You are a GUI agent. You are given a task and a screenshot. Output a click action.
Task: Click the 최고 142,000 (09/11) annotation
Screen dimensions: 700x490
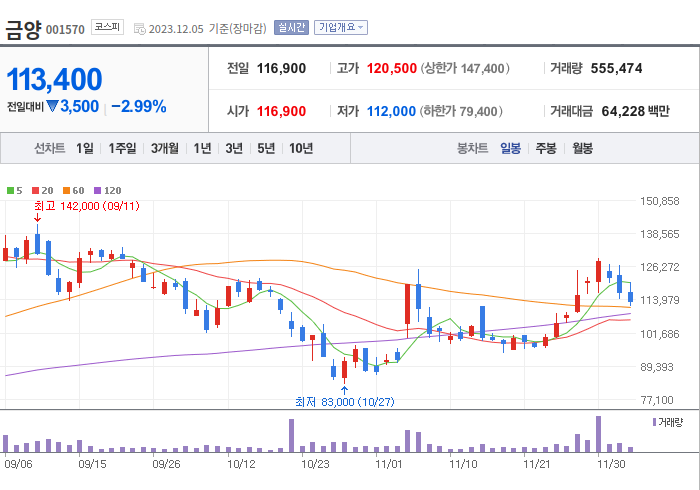pos(87,206)
